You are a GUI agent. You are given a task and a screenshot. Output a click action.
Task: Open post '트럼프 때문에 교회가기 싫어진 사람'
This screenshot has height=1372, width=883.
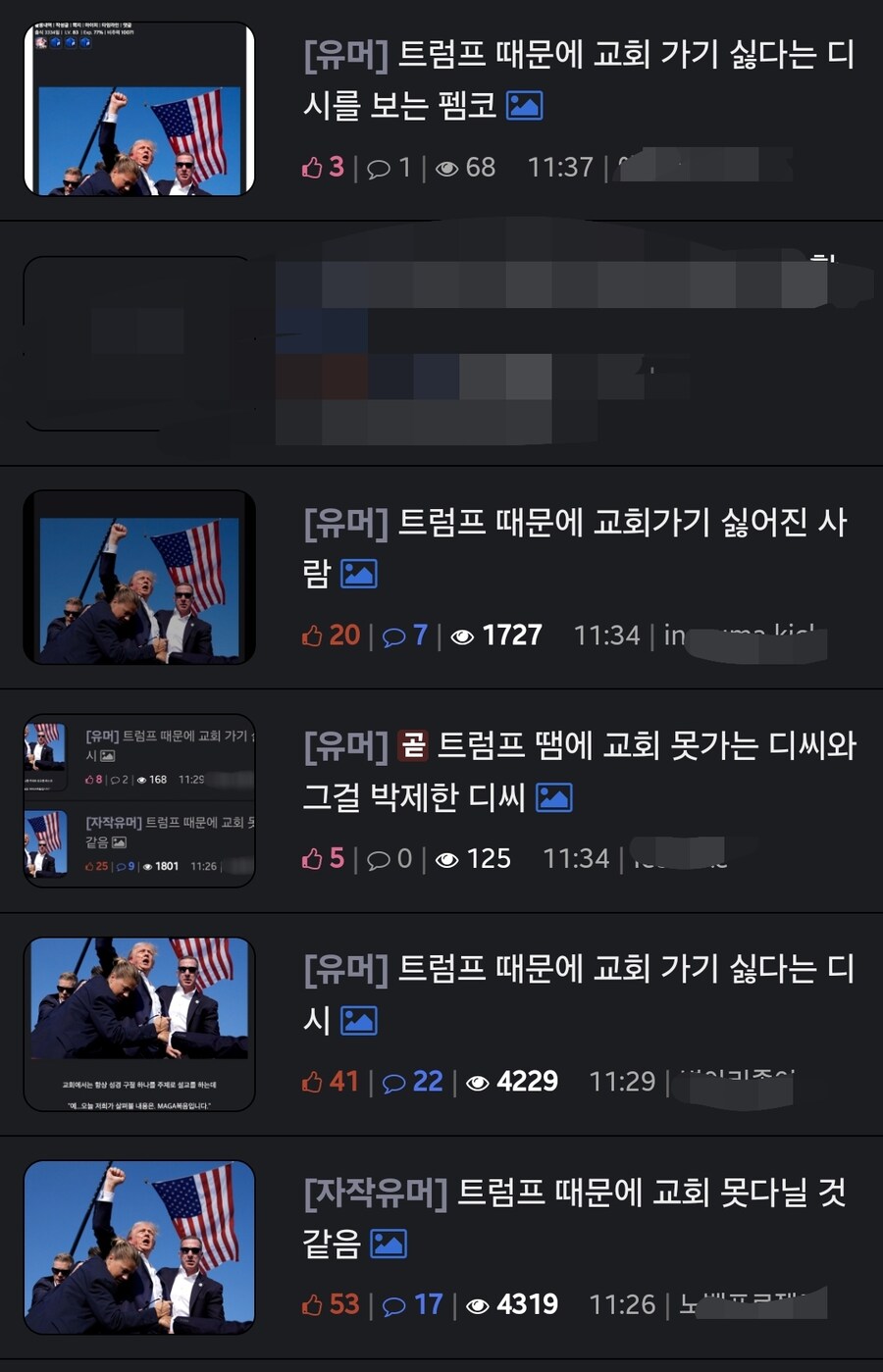(574, 547)
